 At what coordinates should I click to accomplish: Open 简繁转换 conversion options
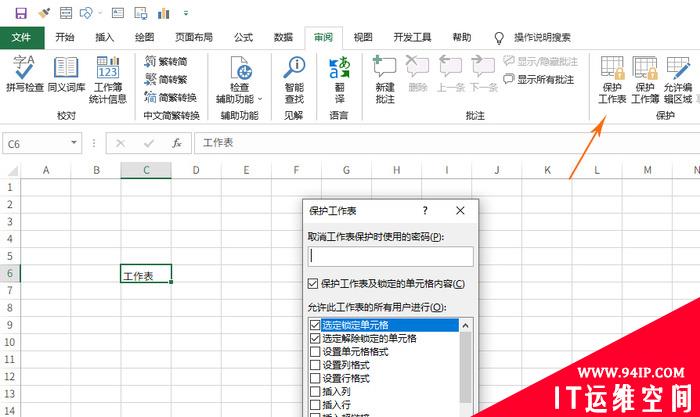(171, 97)
